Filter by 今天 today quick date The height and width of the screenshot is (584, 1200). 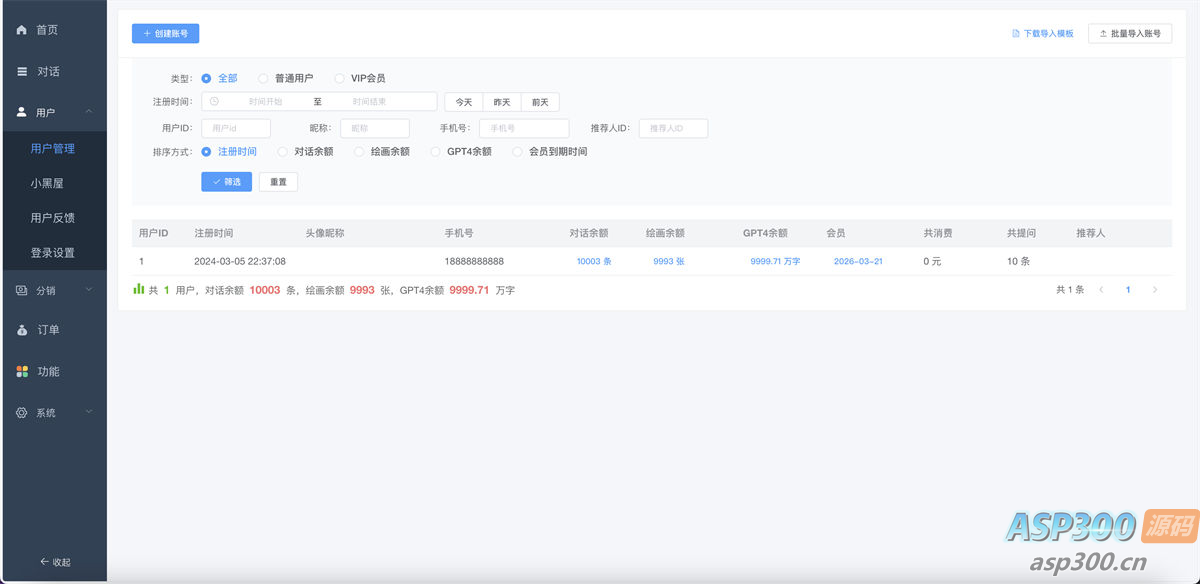coord(462,101)
